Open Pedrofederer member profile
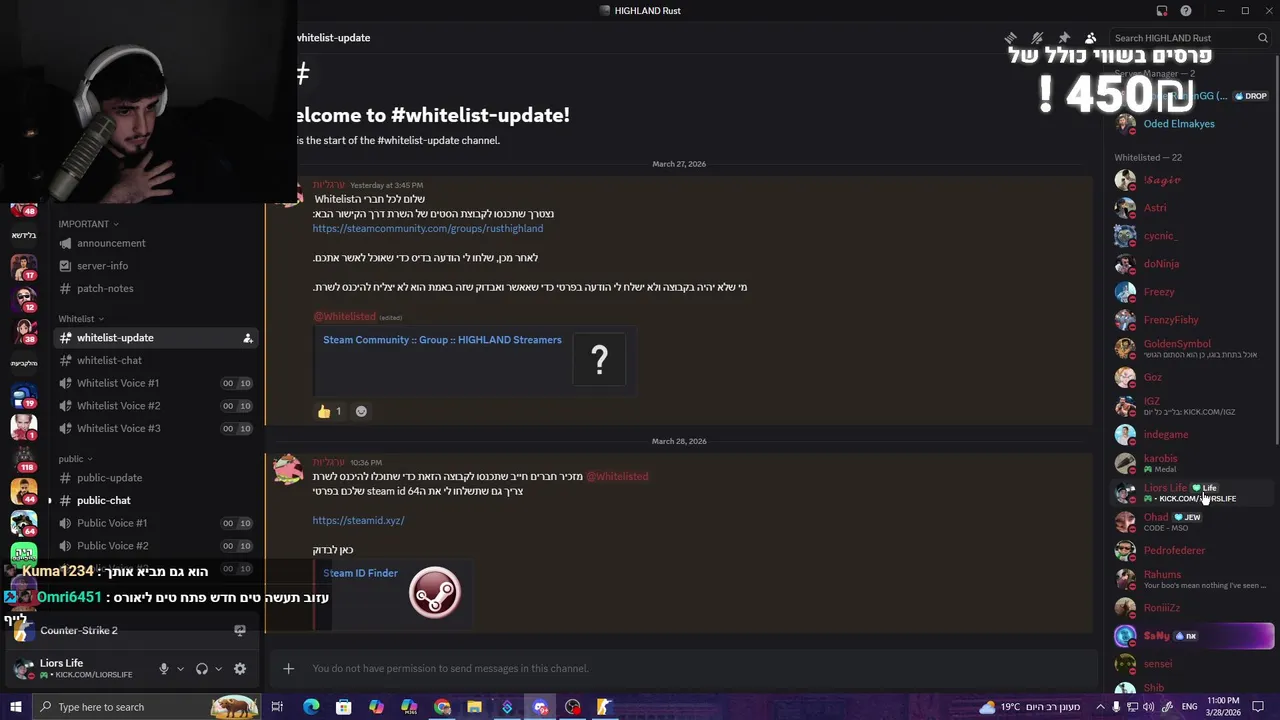This screenshot has height=720, width=1280. (1190, 551)
